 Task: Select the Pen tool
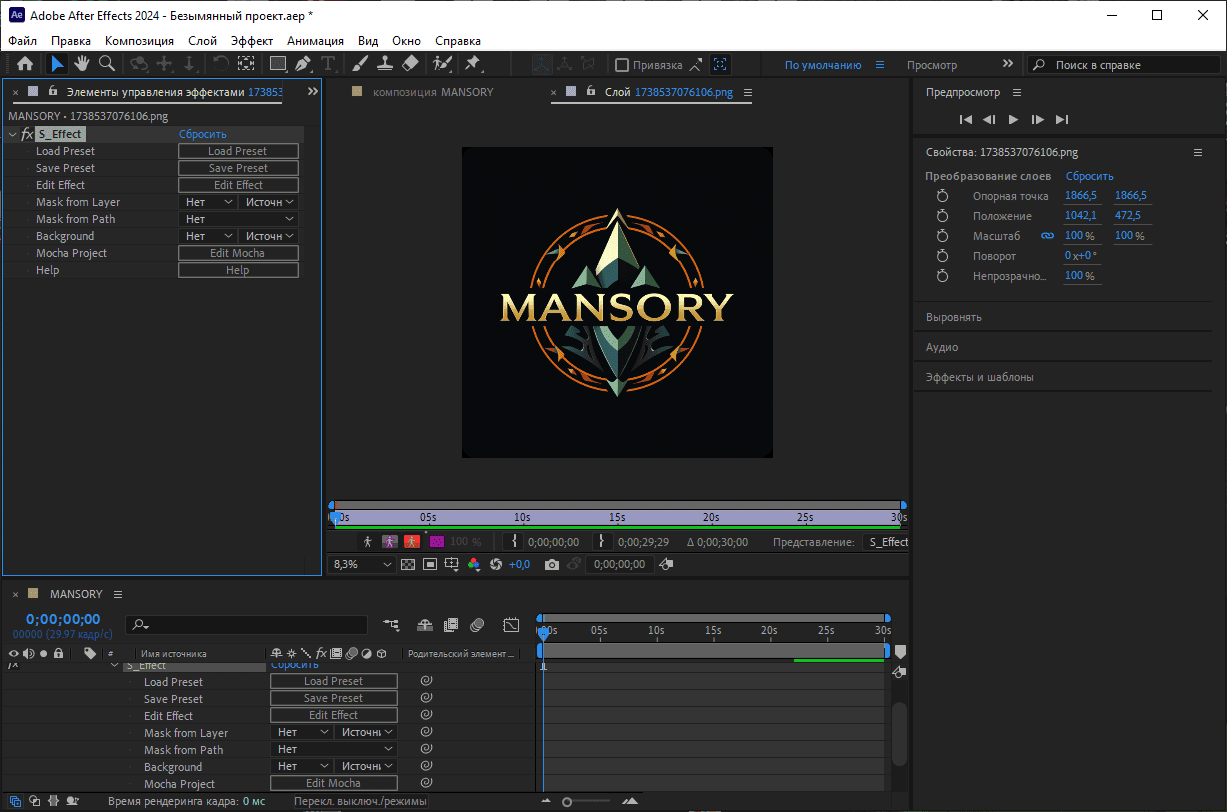click(302, 64)
